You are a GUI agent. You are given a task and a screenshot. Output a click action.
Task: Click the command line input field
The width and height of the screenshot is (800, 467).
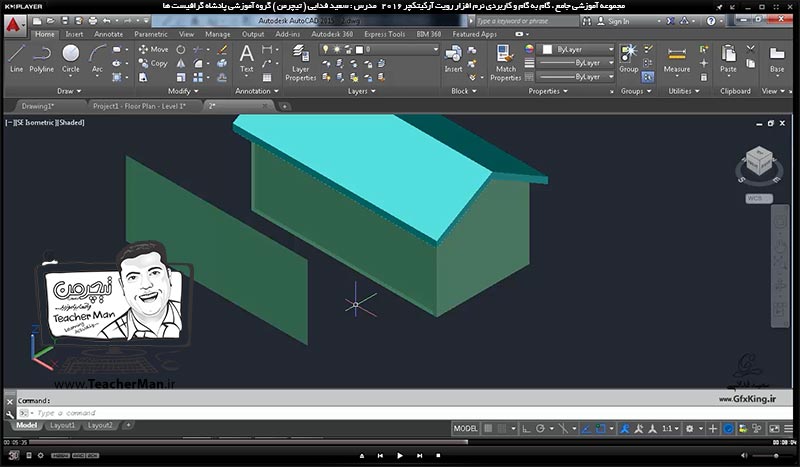(403, 413)
